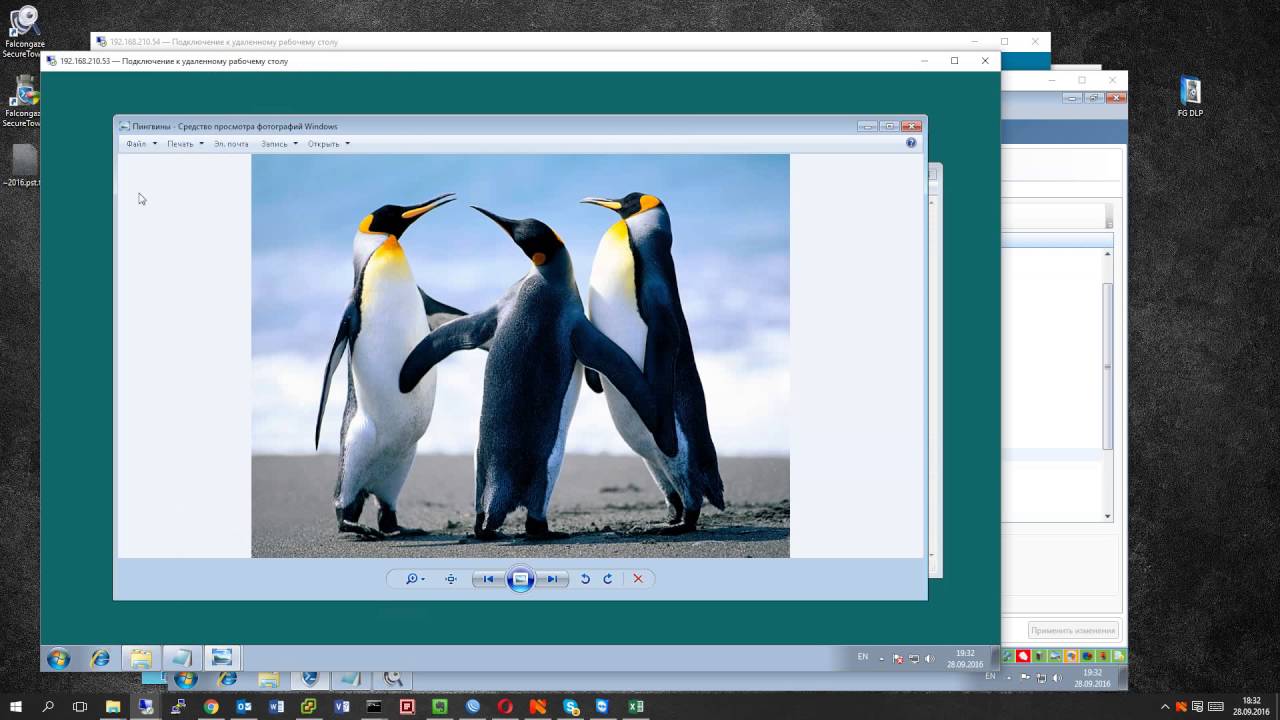Select the Photo Viewer button on remote taskbar

[222, 658]
